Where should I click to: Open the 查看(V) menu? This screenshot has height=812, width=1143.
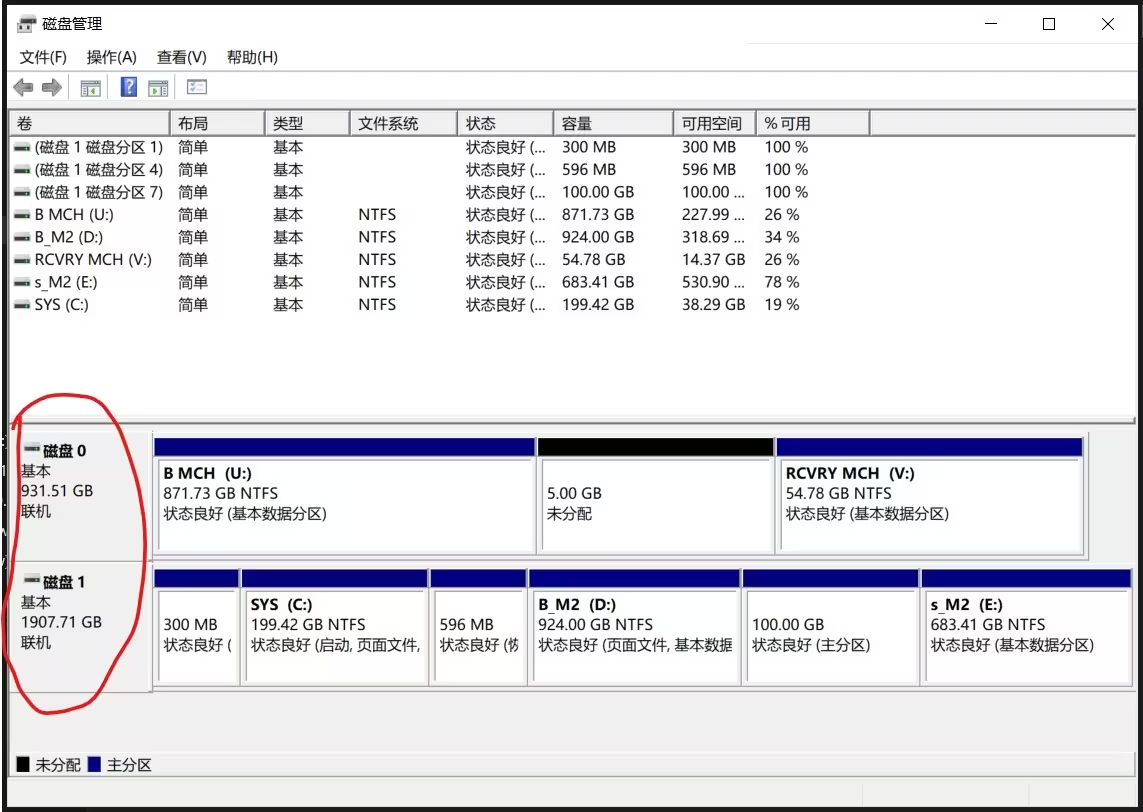[180, 57]
